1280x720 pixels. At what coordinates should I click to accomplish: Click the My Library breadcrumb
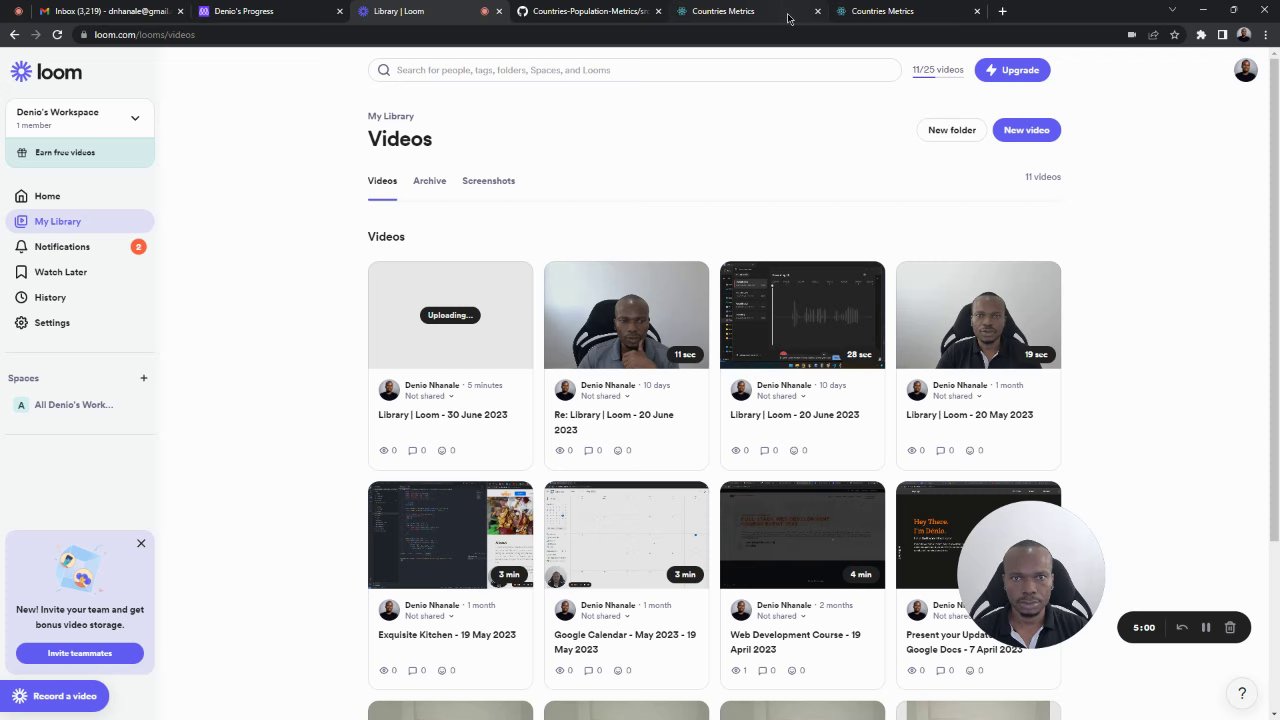[x=390, y=116]
